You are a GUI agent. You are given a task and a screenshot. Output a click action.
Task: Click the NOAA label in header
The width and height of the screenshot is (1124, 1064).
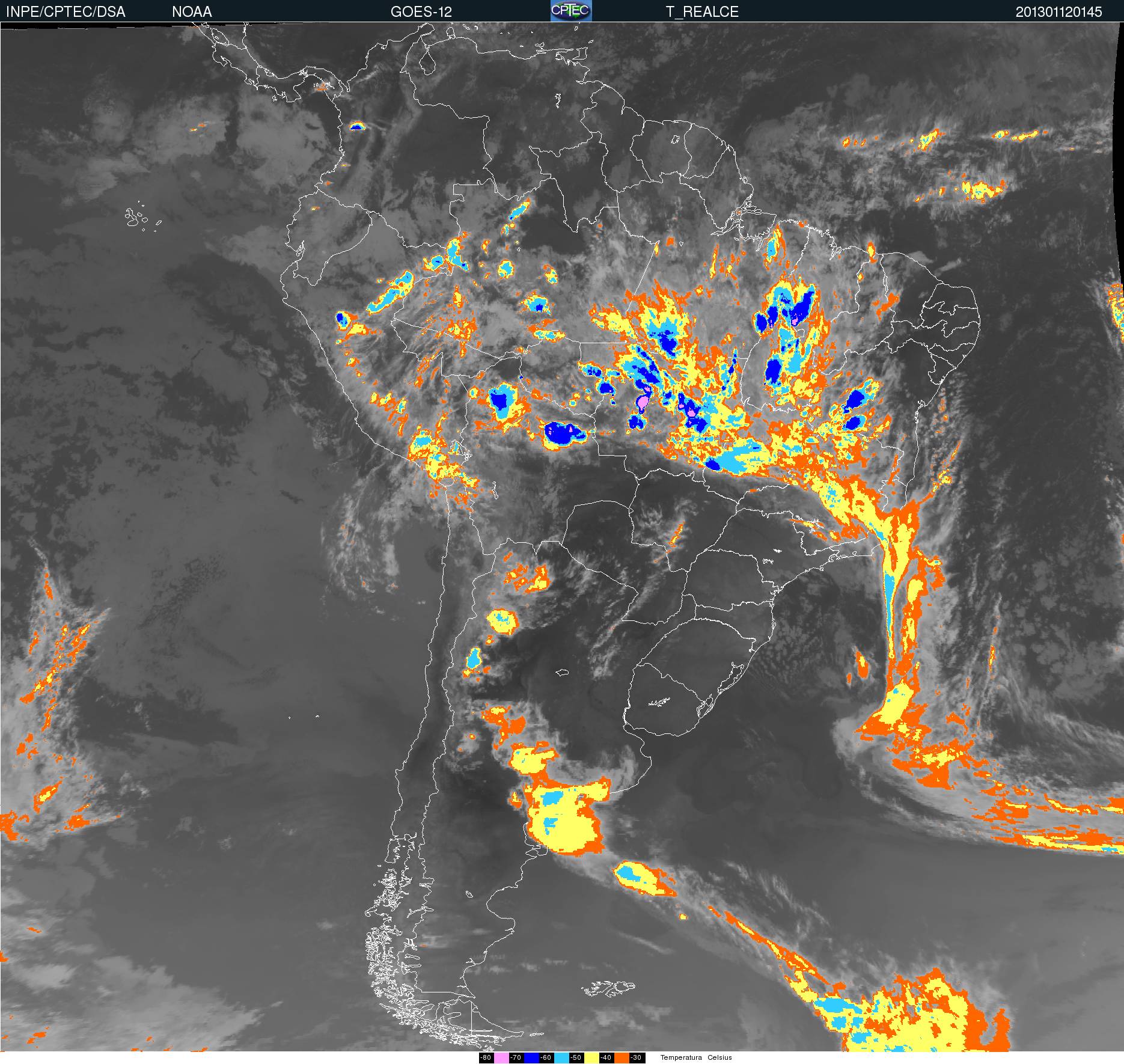click(192, 12)
